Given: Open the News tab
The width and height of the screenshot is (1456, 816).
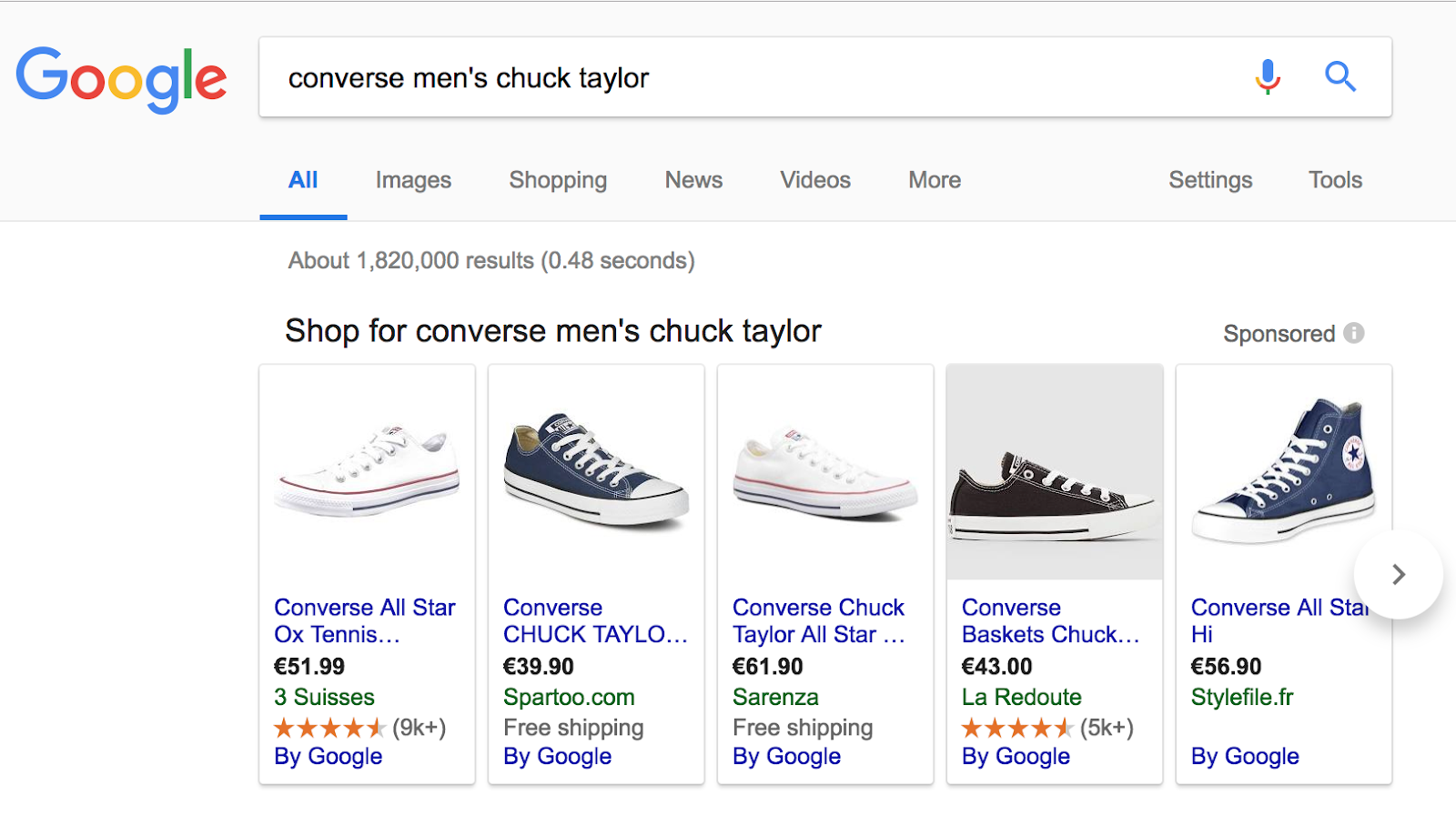Looking at the screenshot, I should [x=693, y=180].
